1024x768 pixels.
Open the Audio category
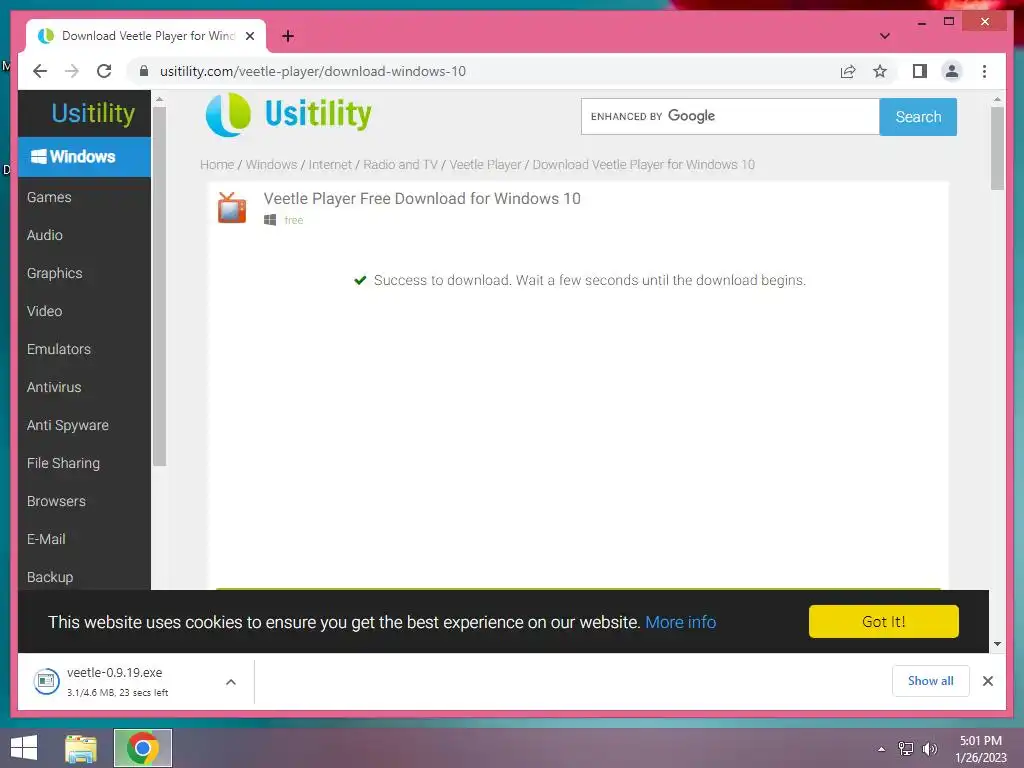point(44,235)
